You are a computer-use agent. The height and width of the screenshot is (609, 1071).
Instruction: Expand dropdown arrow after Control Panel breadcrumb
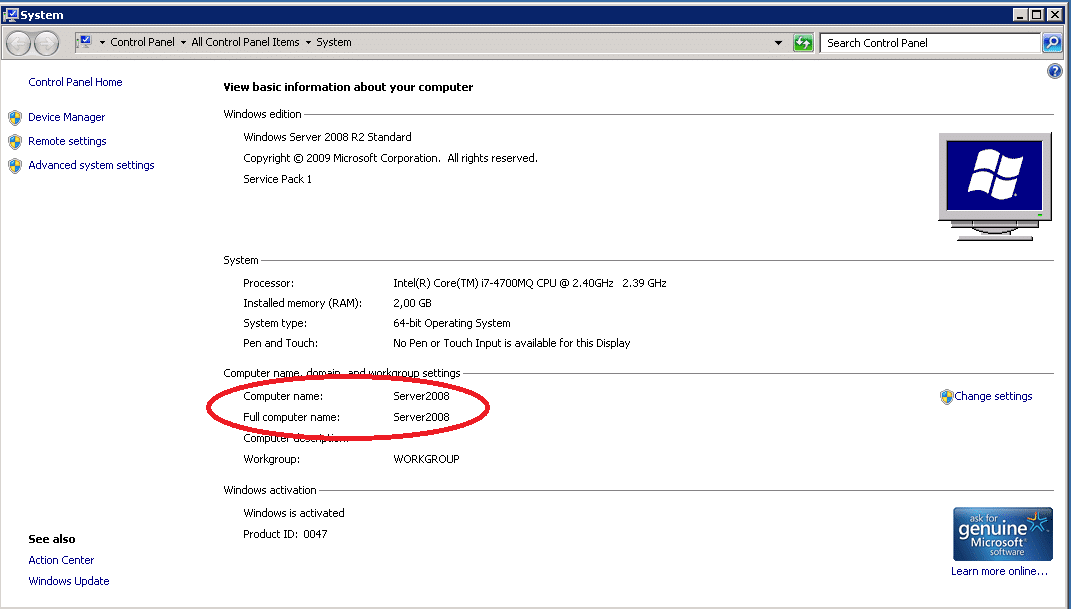click(x=183, y=42)
